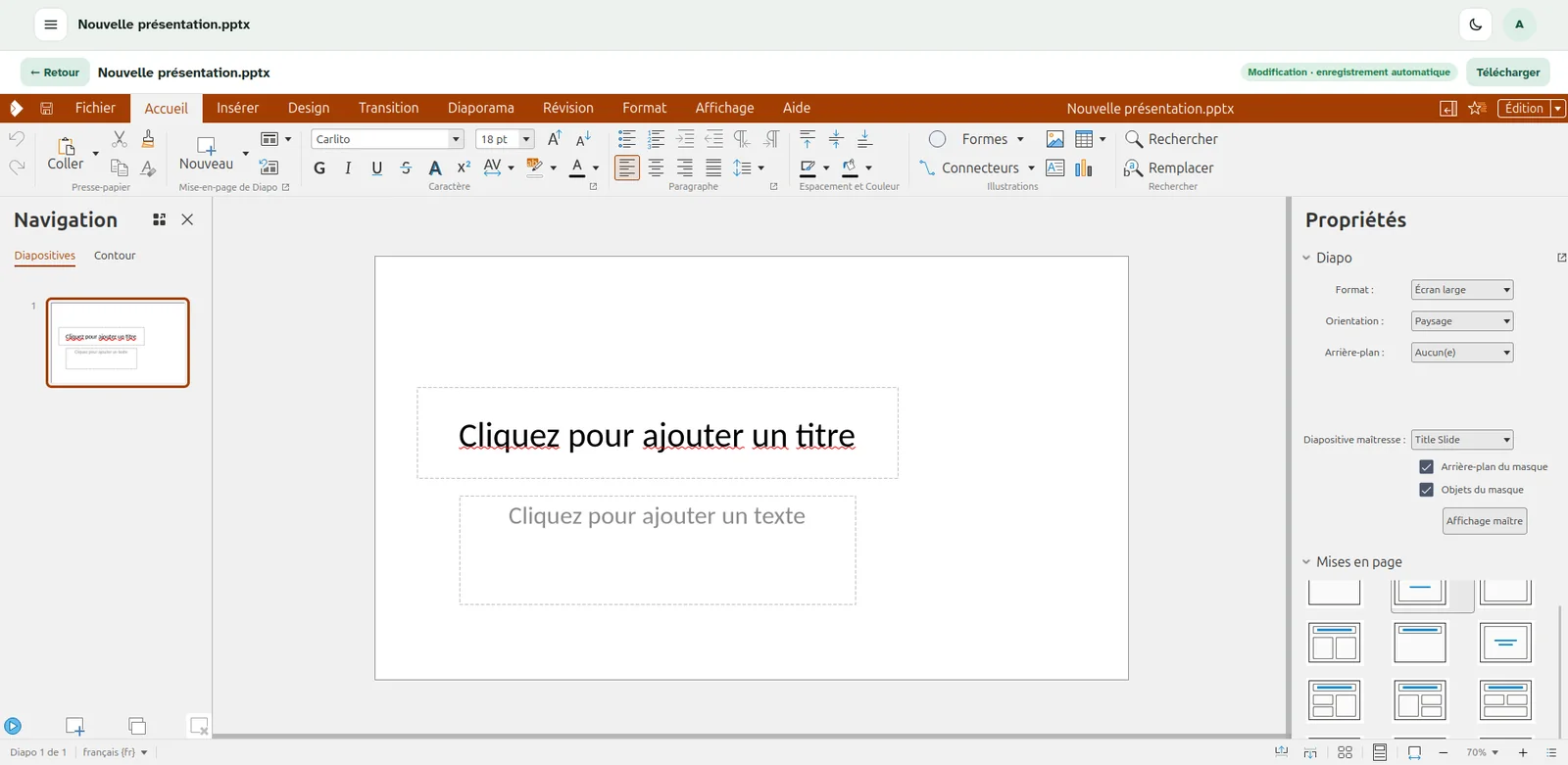Click the center paragraph alignment icon
The height and width of the screenshot is (765, 1568).
point(656,168)
